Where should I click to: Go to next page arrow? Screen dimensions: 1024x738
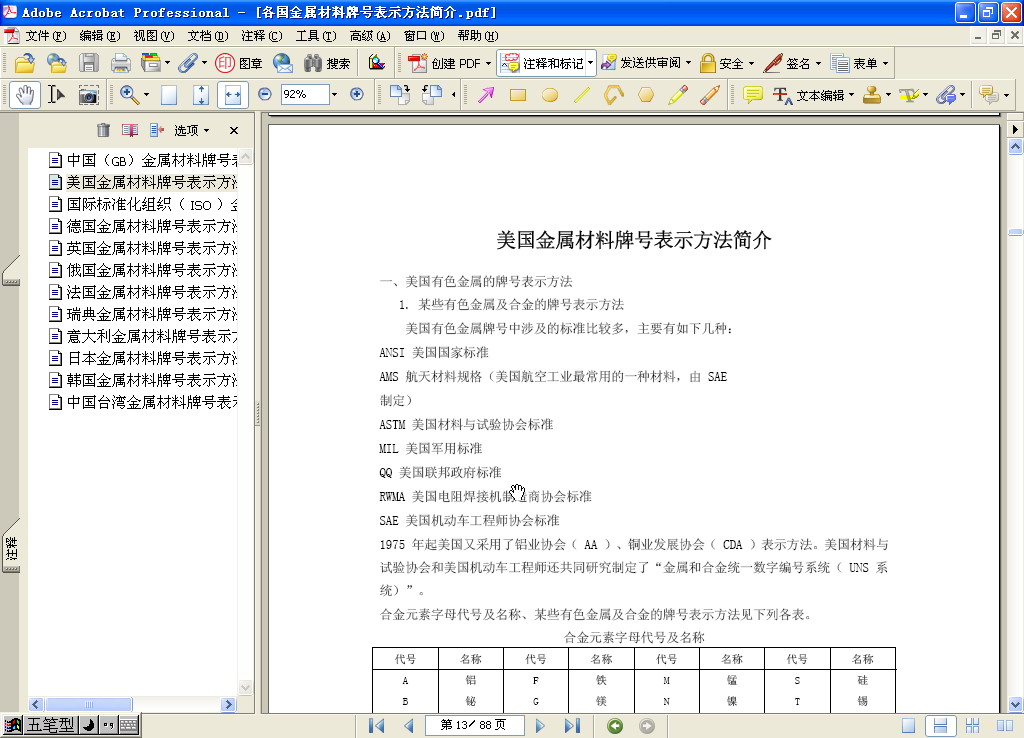540,726
